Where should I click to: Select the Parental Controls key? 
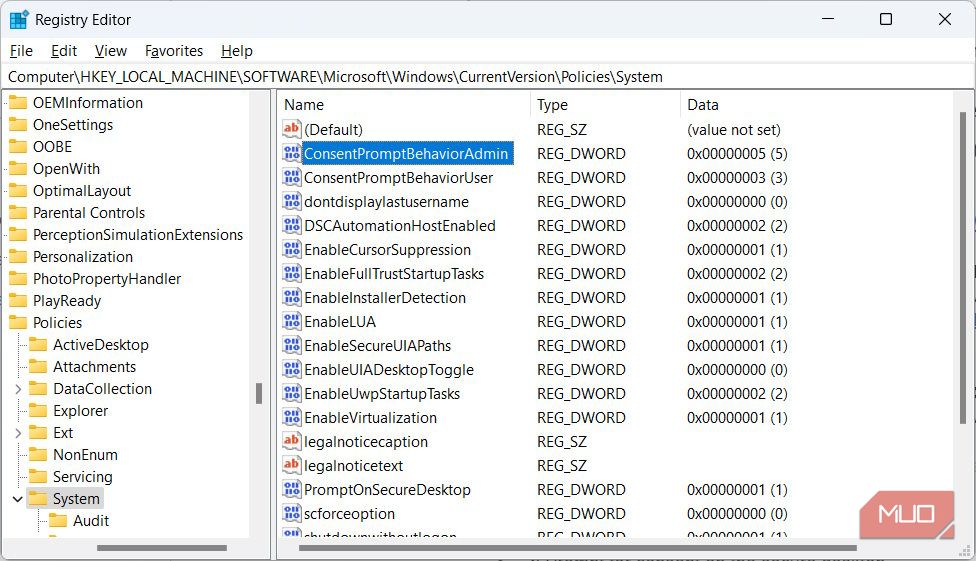point(88,212)
